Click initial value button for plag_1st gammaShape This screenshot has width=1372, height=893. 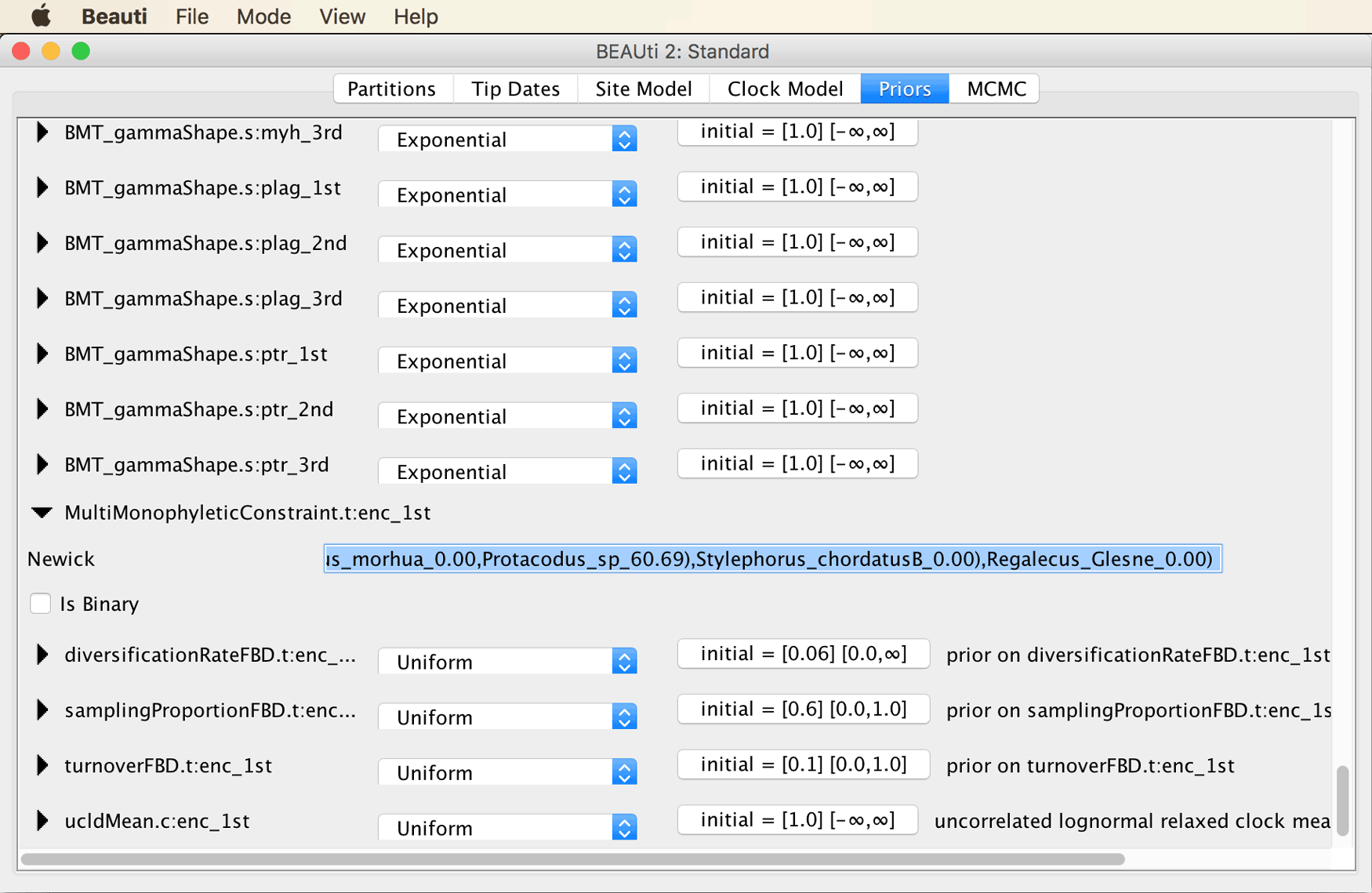pyautogui.click(x=797, y=187)
